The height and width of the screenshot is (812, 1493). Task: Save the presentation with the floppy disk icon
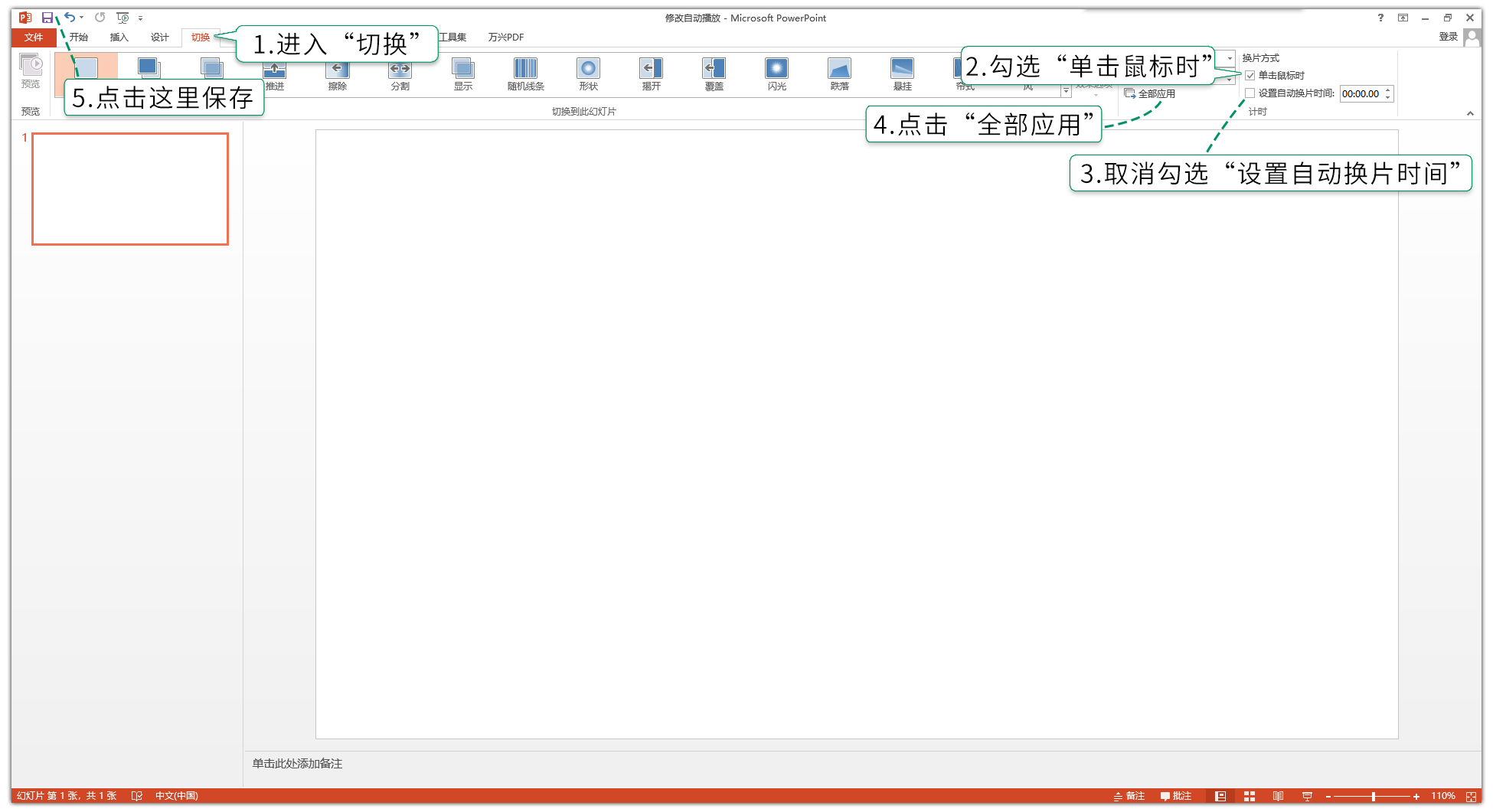click(47, 18)
